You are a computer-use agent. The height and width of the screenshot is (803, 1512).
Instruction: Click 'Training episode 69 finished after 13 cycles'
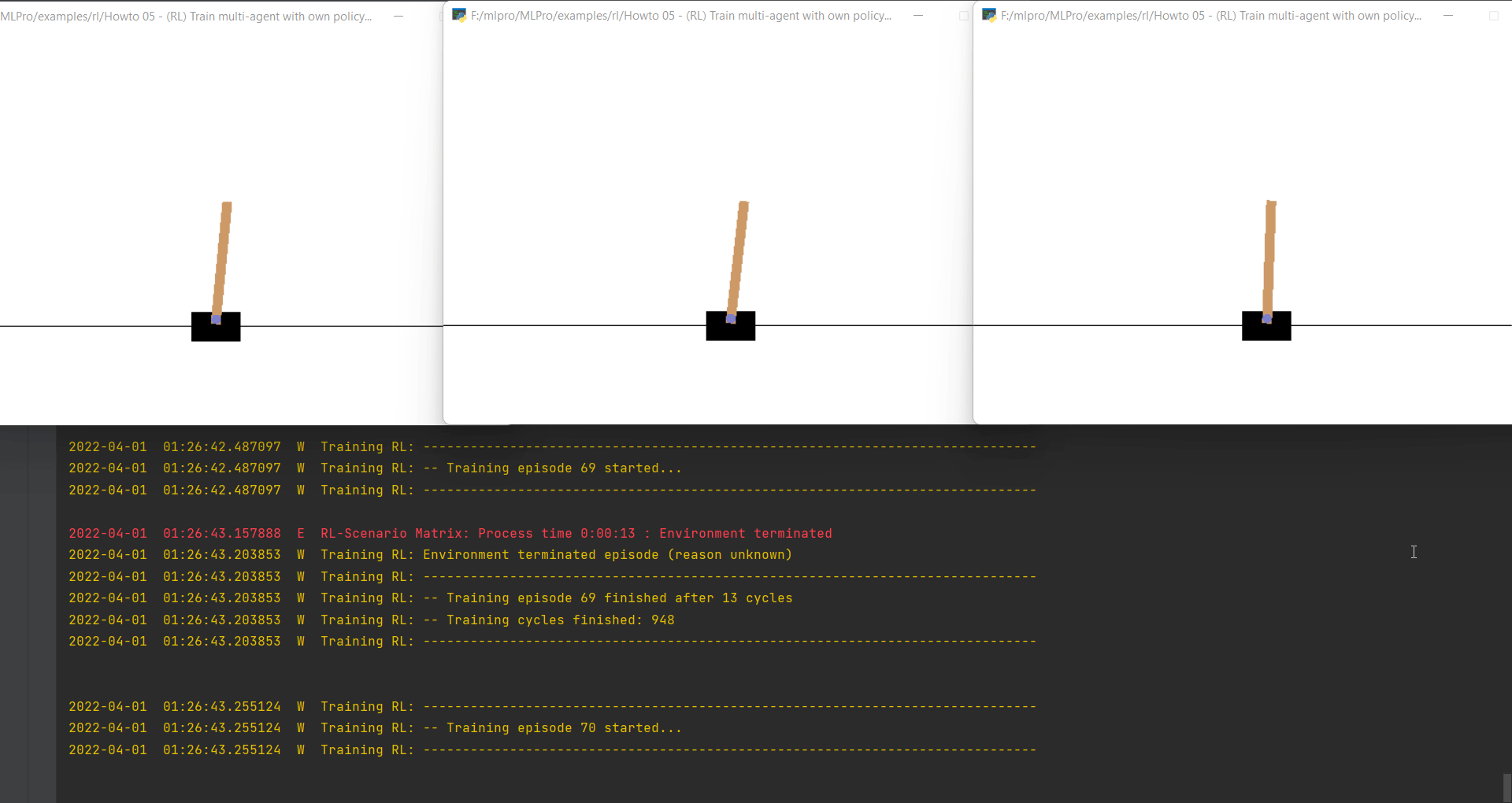[x=431, y=598]
